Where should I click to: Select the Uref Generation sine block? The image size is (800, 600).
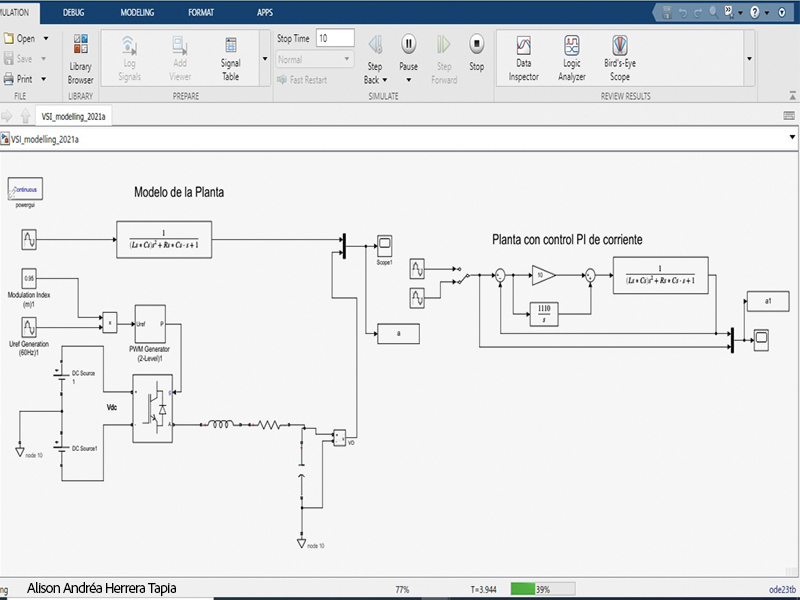pyautogui.click(x=29, y=327)
